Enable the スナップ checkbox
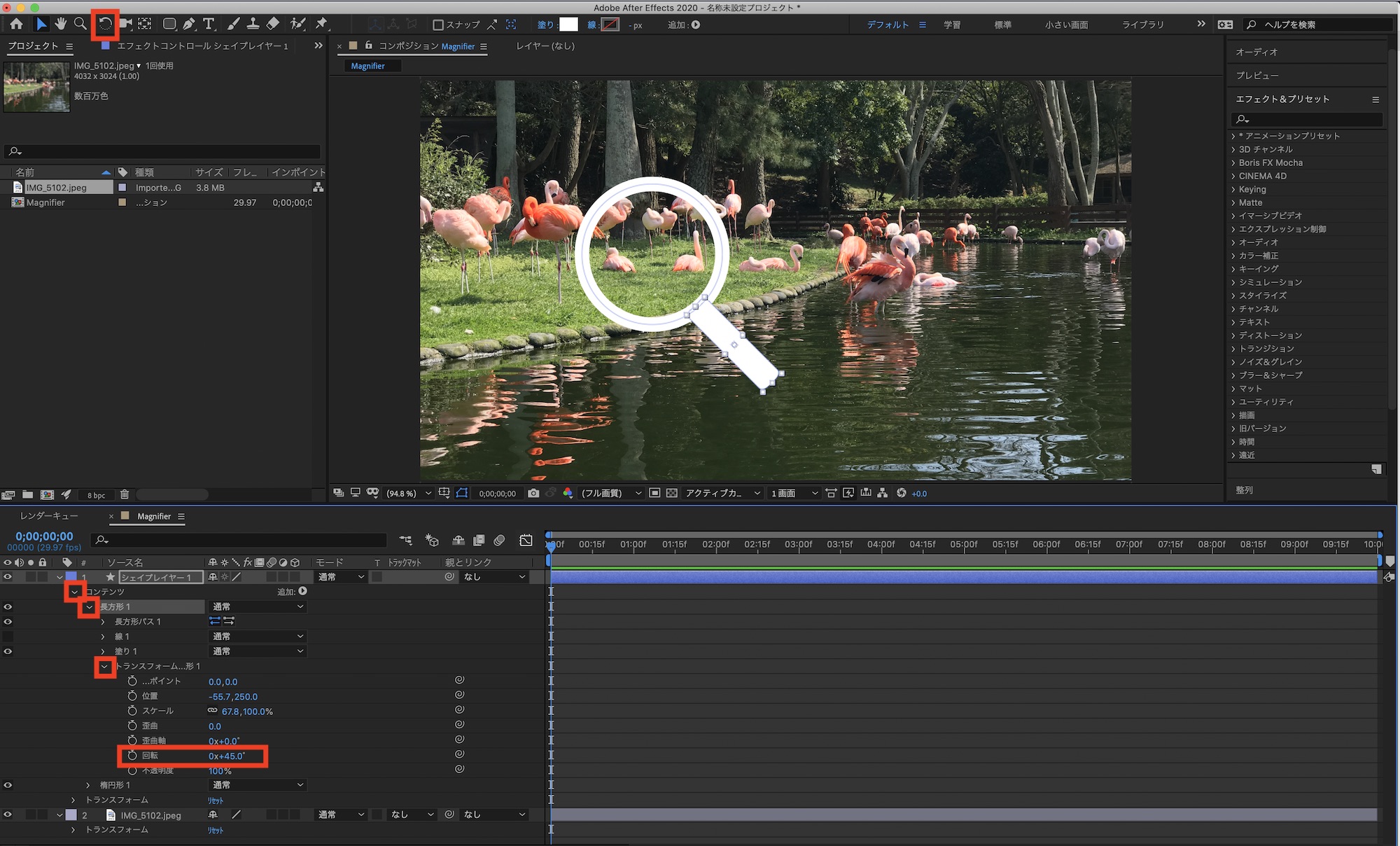The height and width of the screenshot is (846, 1400). [x=438, y=25]
